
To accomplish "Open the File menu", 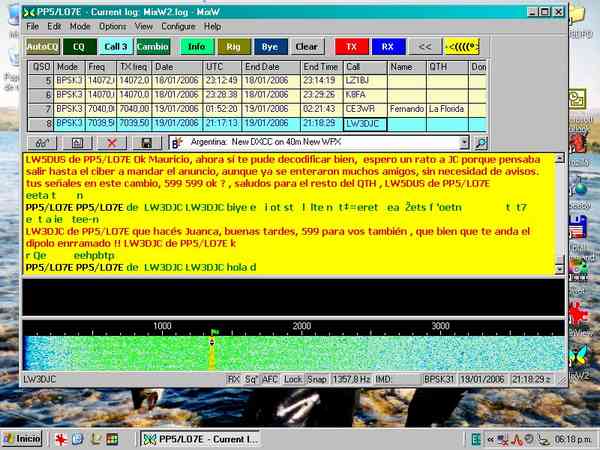I will pyautogui.click(x=33, y=26).
